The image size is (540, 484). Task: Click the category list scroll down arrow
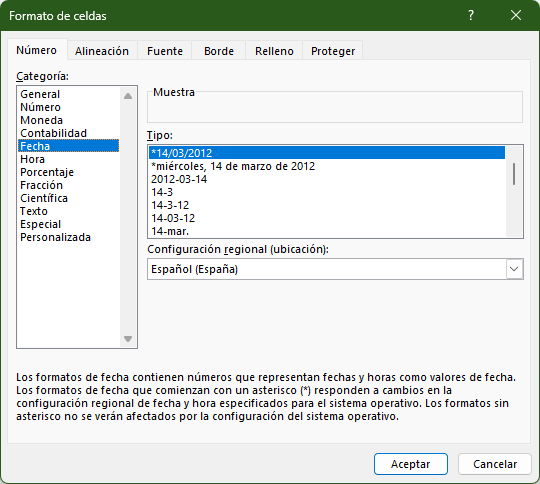coord(128,339)
